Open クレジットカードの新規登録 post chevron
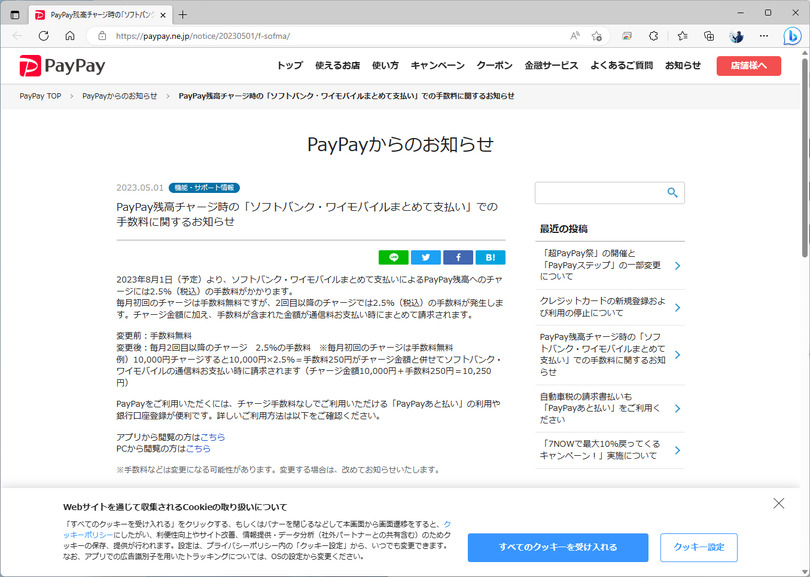Screen dimensions: 810x577 point(678,307)
